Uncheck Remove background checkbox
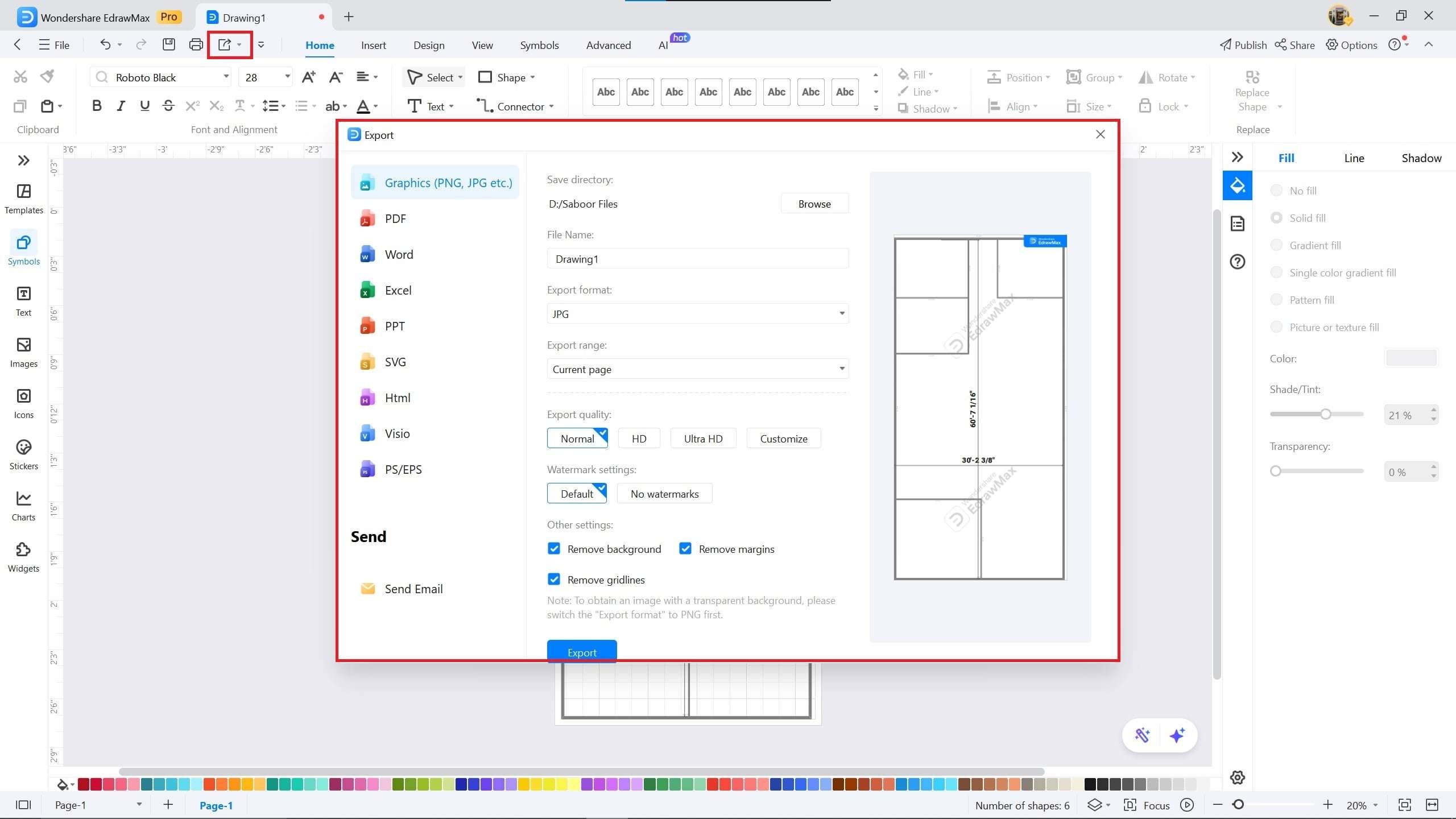 [x=554, y=549]
